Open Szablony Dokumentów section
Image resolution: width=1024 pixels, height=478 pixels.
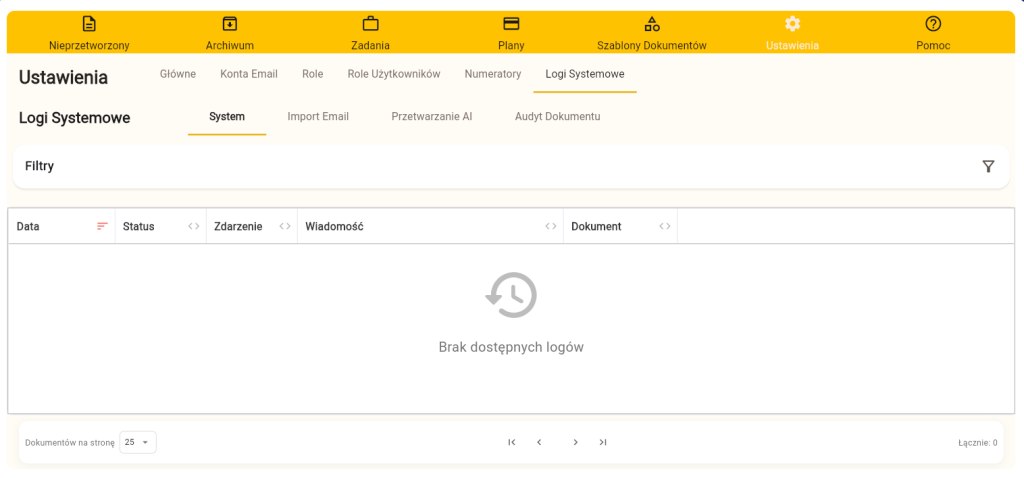point(652,33)
